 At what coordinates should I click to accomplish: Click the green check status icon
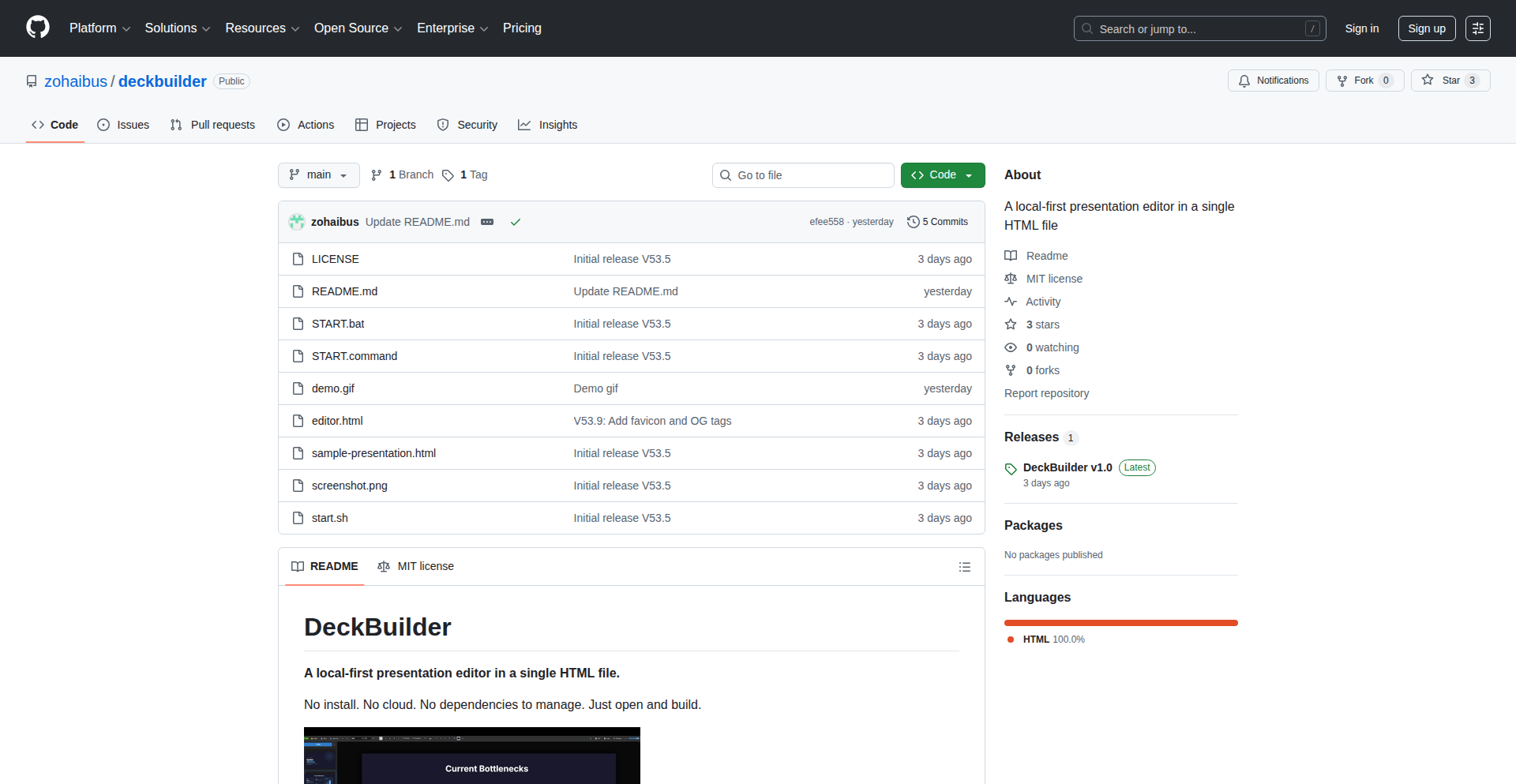click(515, 222)
